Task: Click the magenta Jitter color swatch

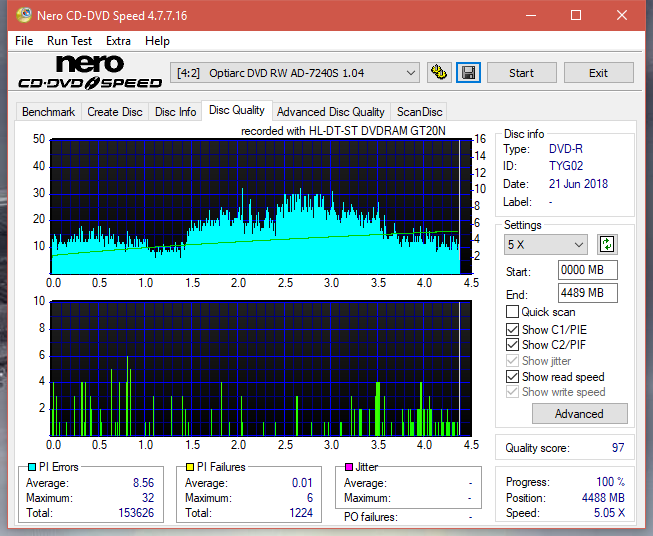Action: coord(349,467)
